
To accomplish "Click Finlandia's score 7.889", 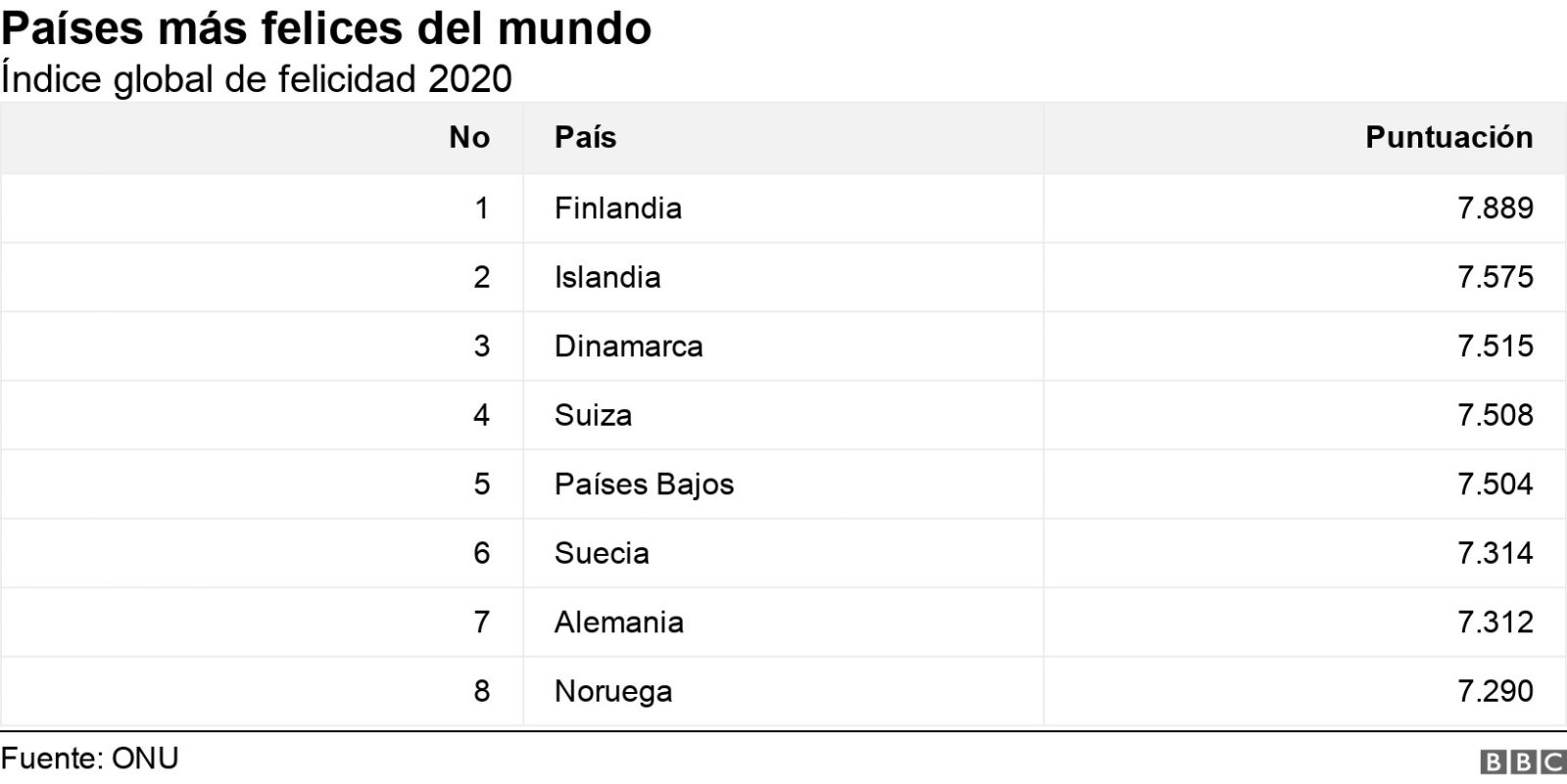I will click(1495, 208).
